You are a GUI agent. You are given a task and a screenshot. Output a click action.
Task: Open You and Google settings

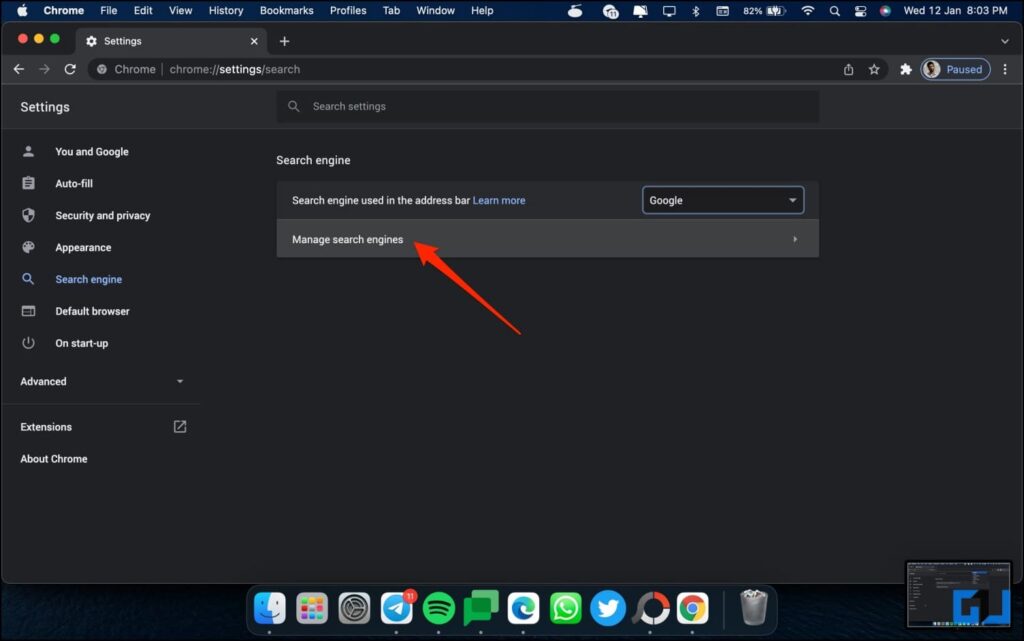(91, 151)
